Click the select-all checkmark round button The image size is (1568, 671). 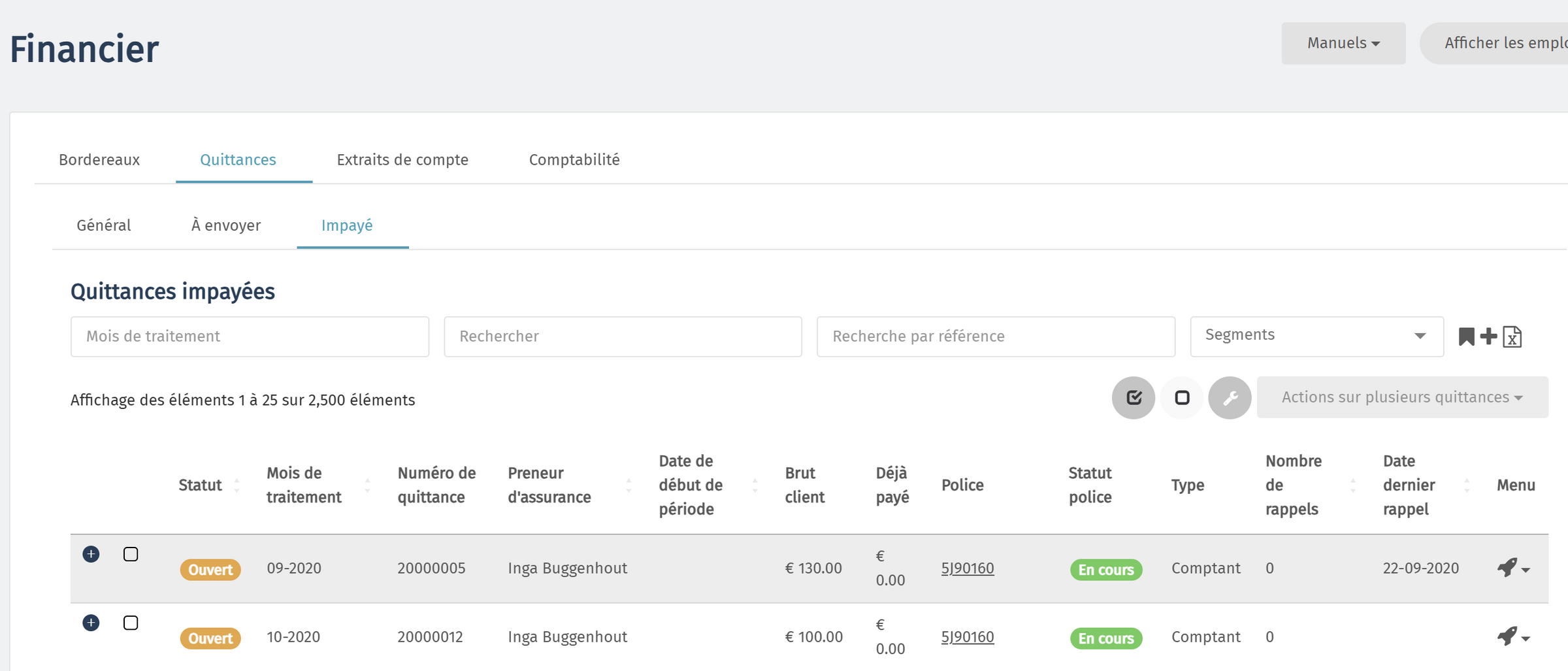(1134, 397)
